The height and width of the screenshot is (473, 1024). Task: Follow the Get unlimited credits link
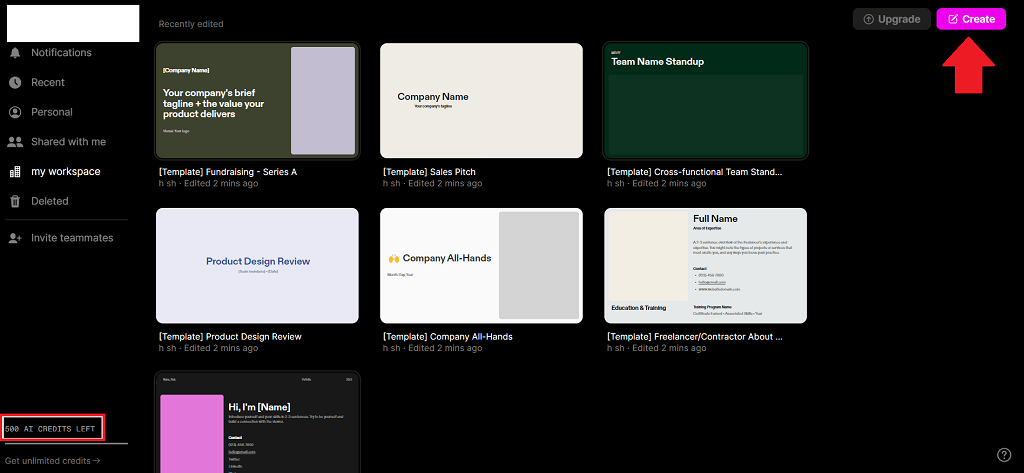pos(52,461)
